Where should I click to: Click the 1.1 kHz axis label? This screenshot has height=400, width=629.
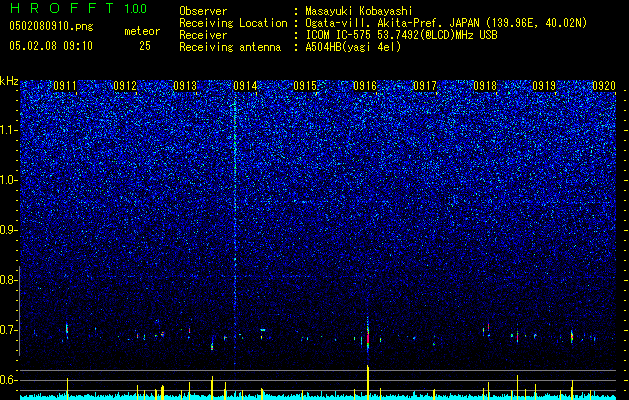pos(8,130)
